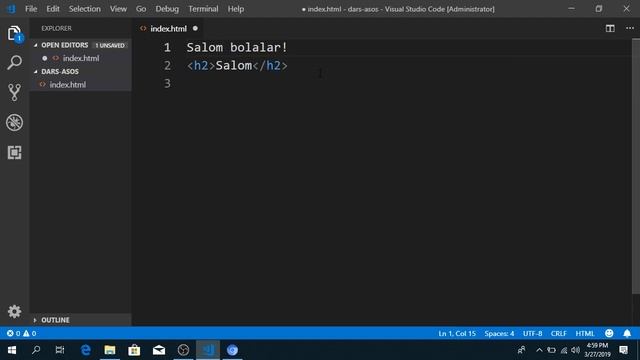Open the Source Control view

[x=14, y=93]
